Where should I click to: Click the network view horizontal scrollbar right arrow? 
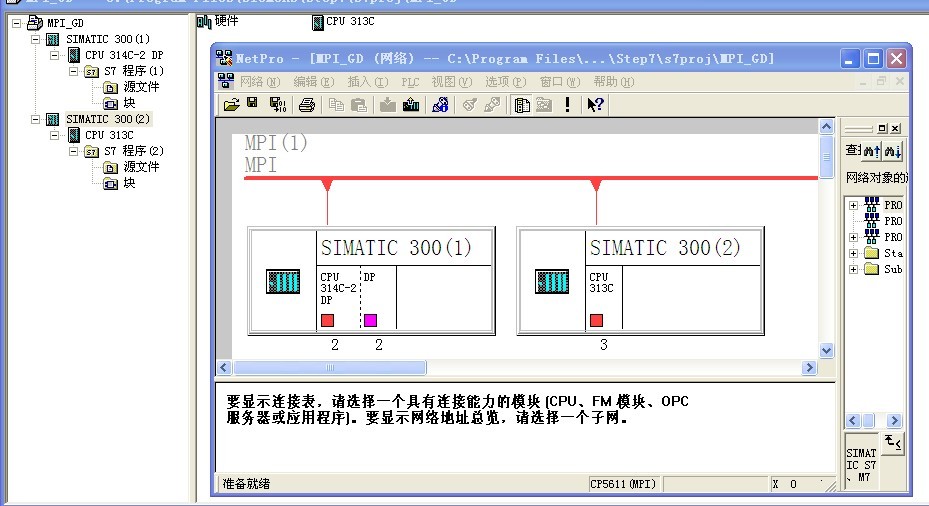(809, 368)
